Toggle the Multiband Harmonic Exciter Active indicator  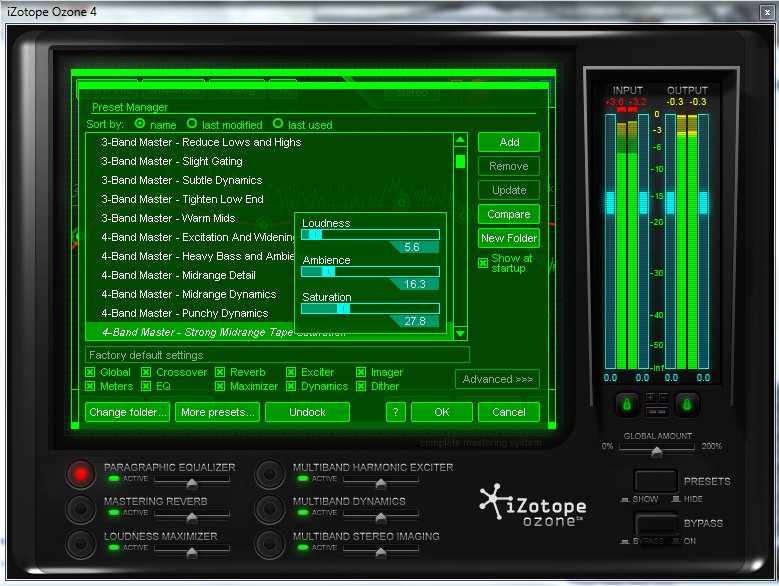pyautogui.click(x=303, y=479)
